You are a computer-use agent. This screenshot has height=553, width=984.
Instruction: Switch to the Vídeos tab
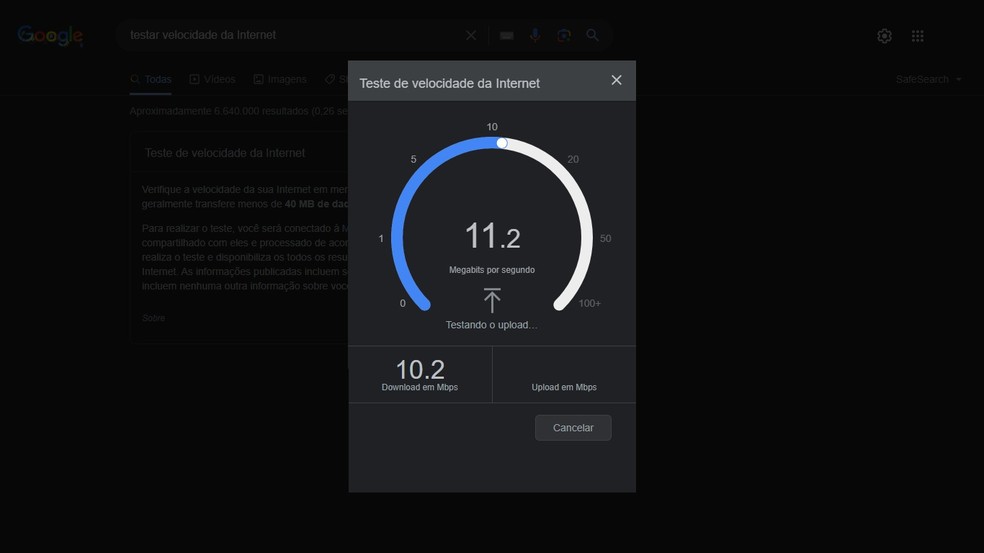[x=212, y=79]
